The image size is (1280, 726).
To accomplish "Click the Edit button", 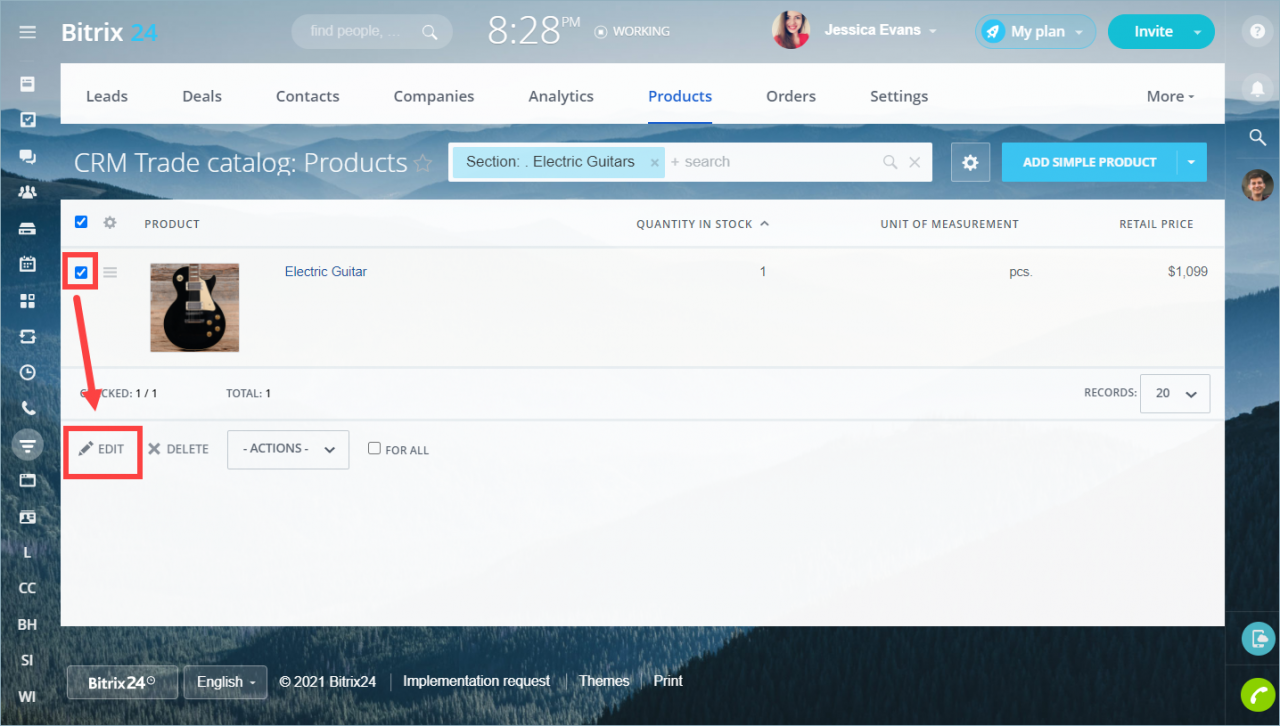I will click(102, 449).
